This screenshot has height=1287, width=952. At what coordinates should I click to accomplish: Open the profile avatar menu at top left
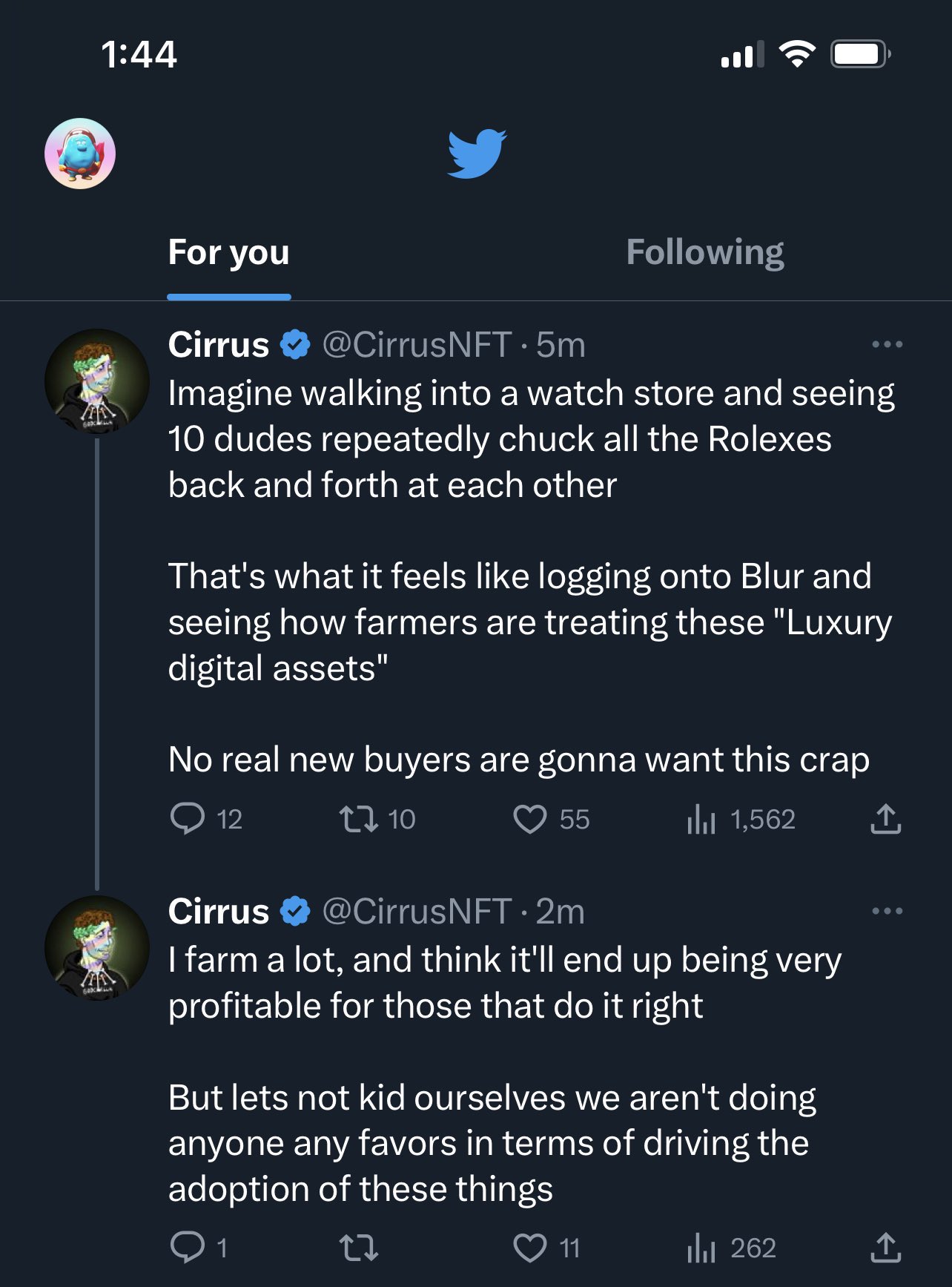(x=80, y=154)
